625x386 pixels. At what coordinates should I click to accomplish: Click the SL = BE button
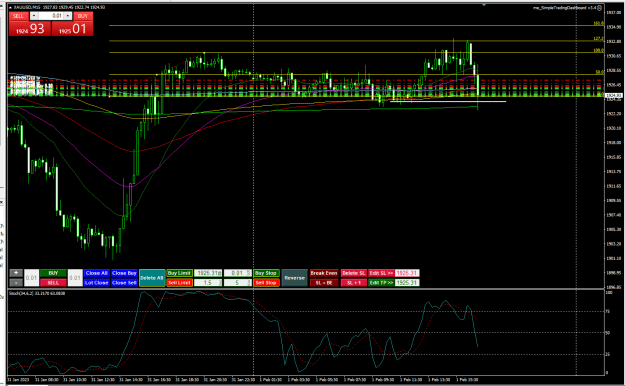click(x=324, y=283)
